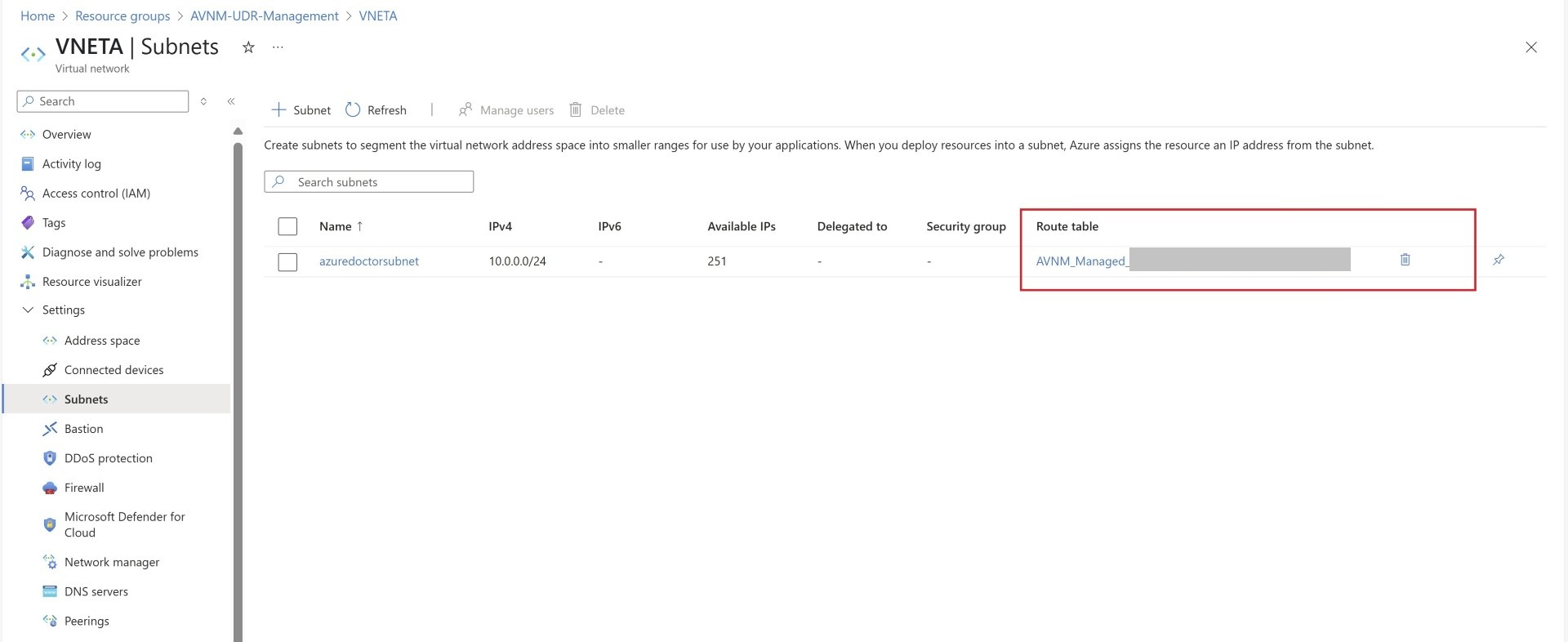Select all subnets header checkbox
Image resolution: width=1568 pixels, height=642 pixels.
click(x=287, y=227)
